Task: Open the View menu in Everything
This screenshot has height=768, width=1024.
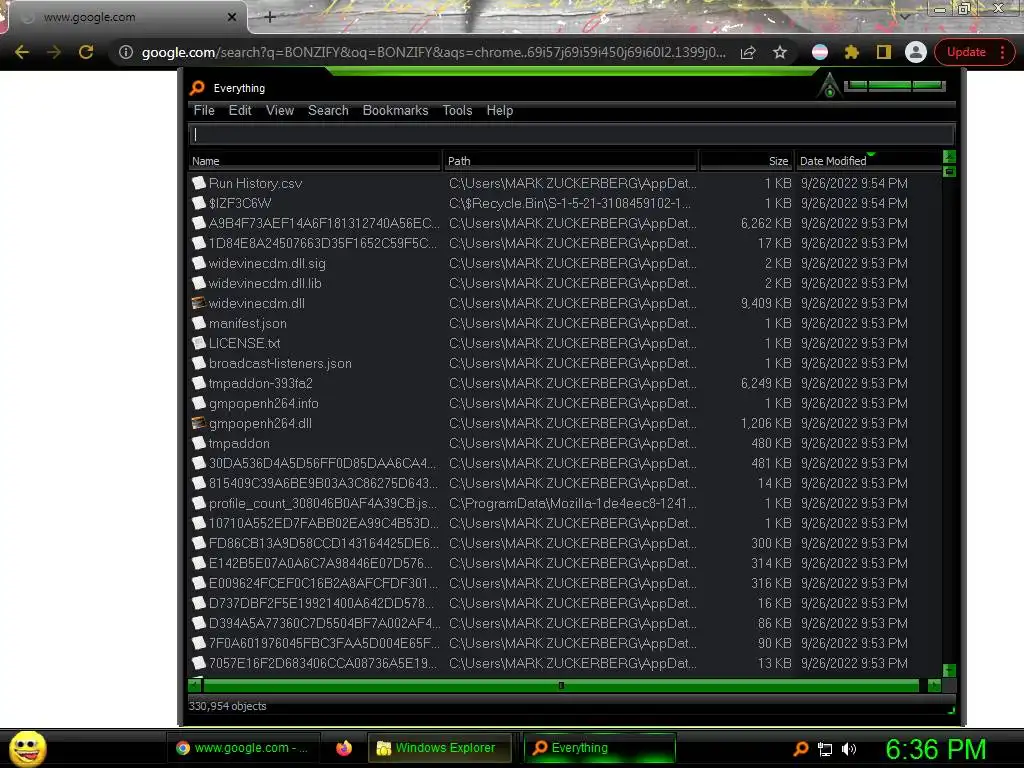Action: click(280, 110)
